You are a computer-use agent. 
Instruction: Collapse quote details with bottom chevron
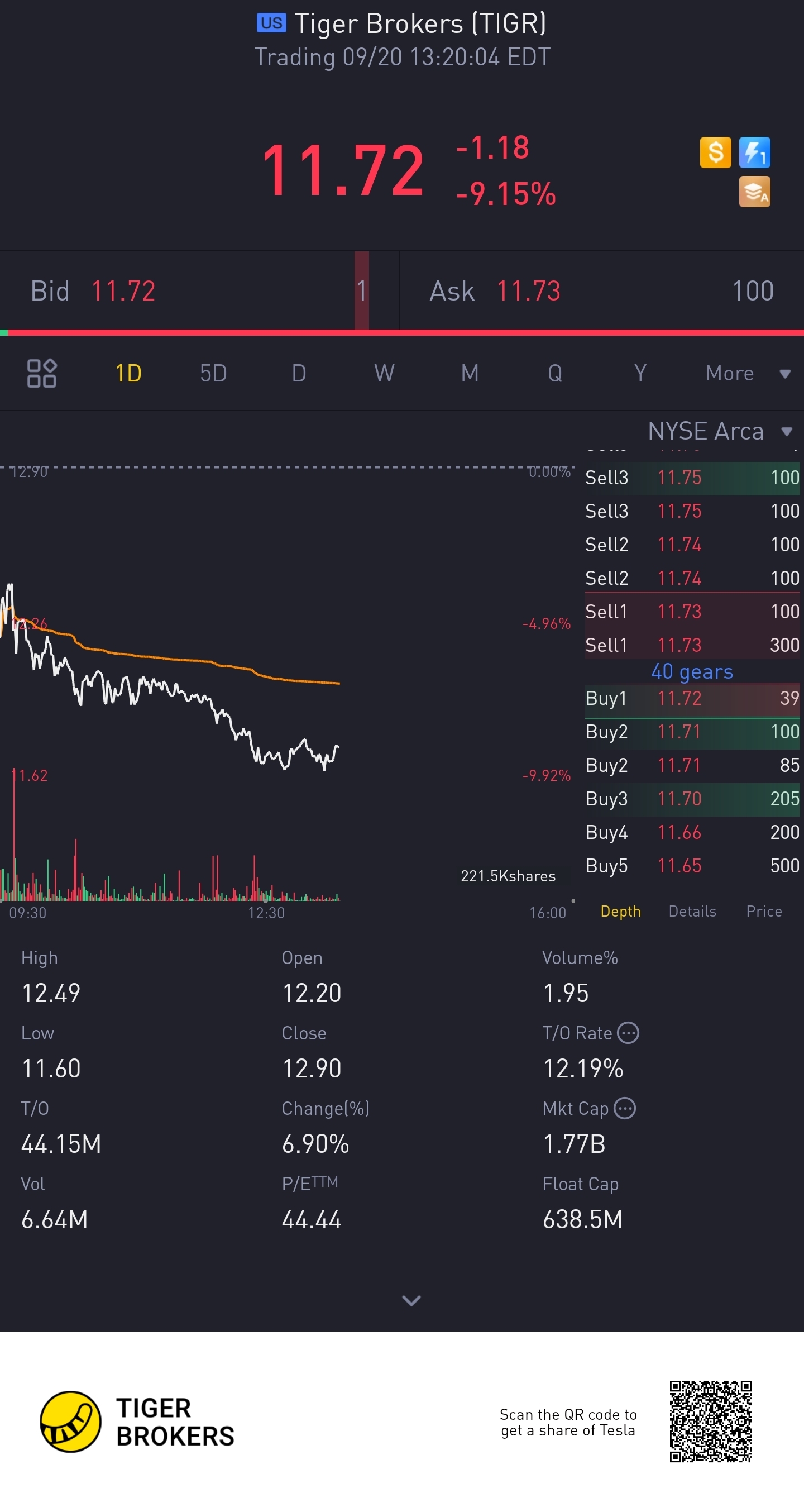(x=411, y=1300)
